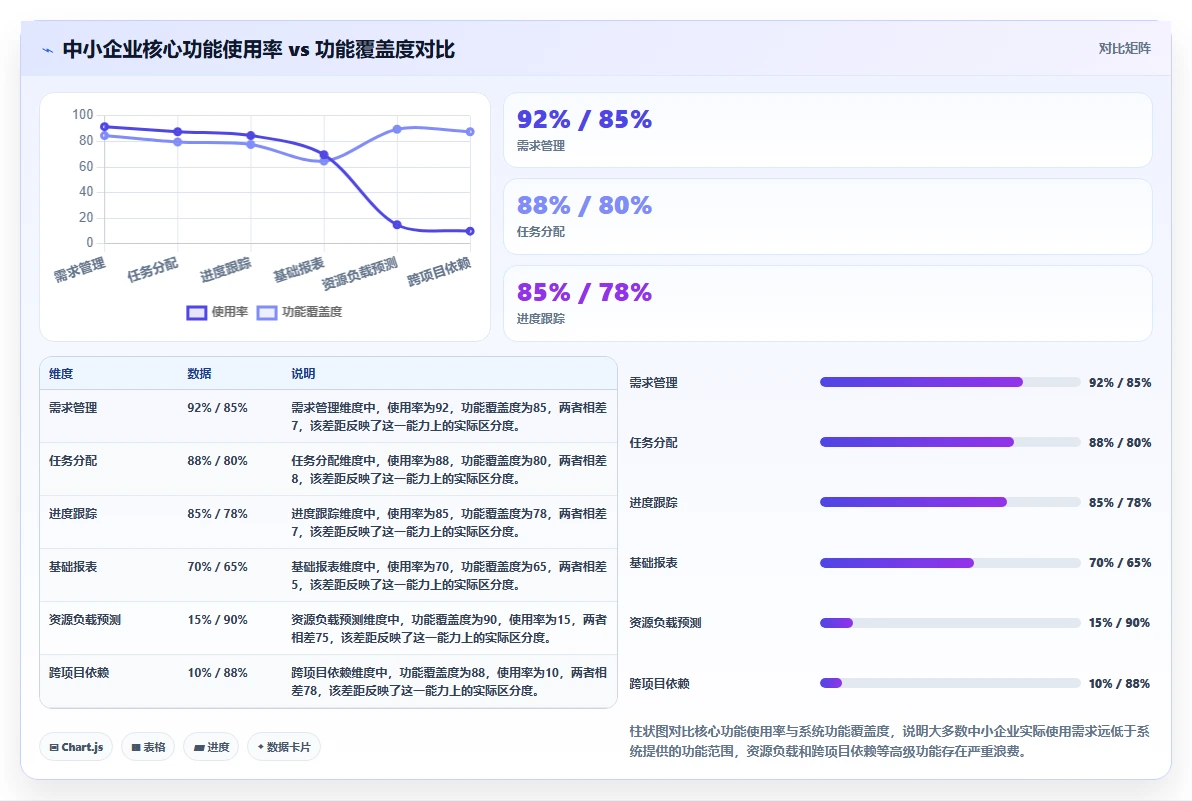1192x801 pixels.
Task: Click the summary paragraph starting 柱状图对比
Action: click(889, 741)
